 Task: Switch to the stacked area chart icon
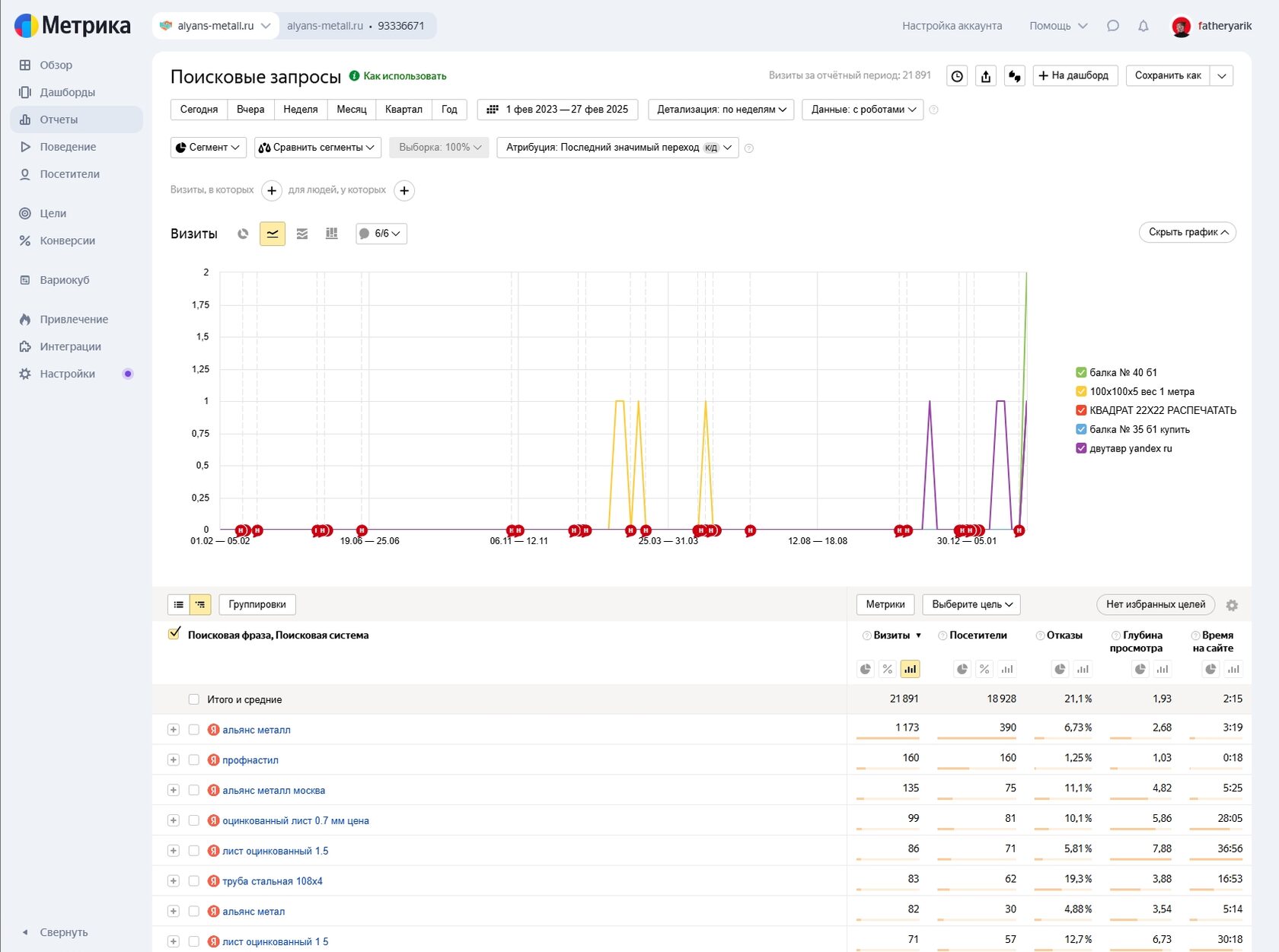tap(302, 234)
